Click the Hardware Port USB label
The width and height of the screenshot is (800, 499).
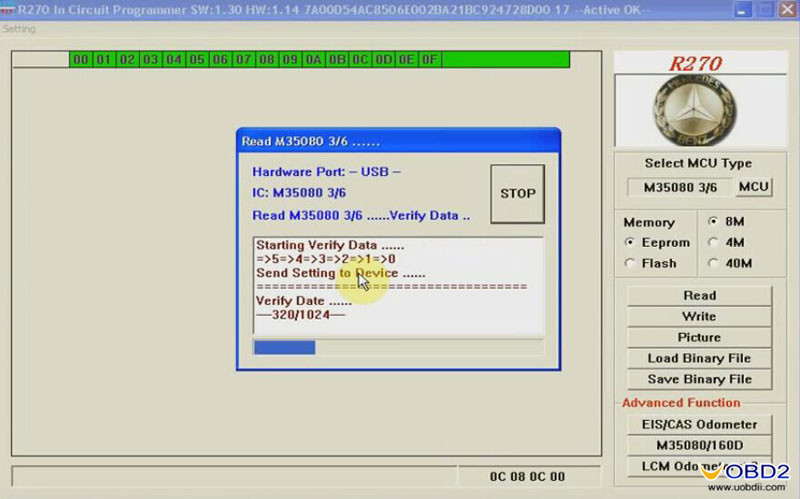326,172
